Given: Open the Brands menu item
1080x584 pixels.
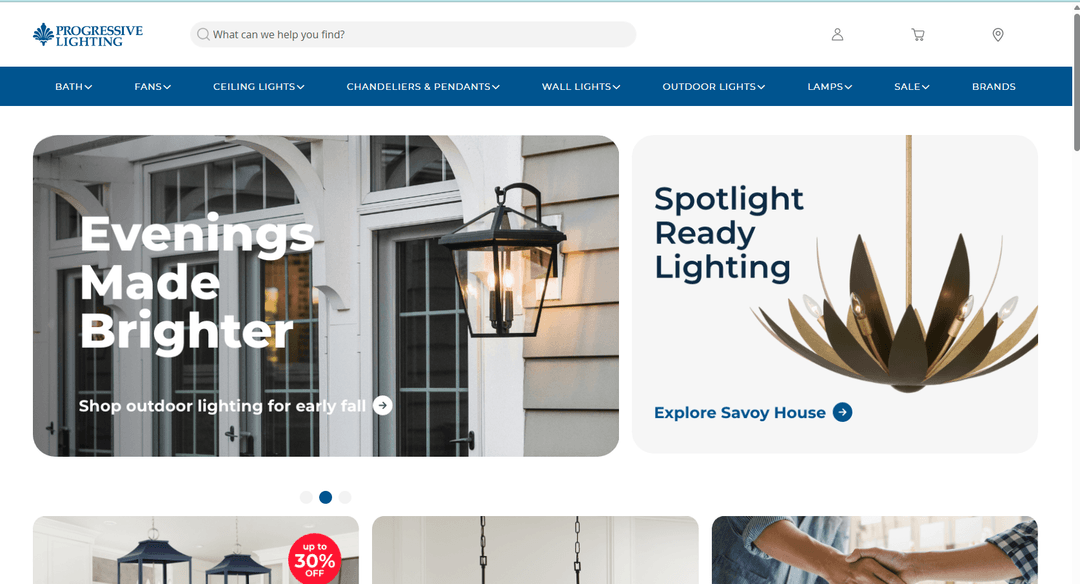Looking at the screenshot, I should coord(994,87).
